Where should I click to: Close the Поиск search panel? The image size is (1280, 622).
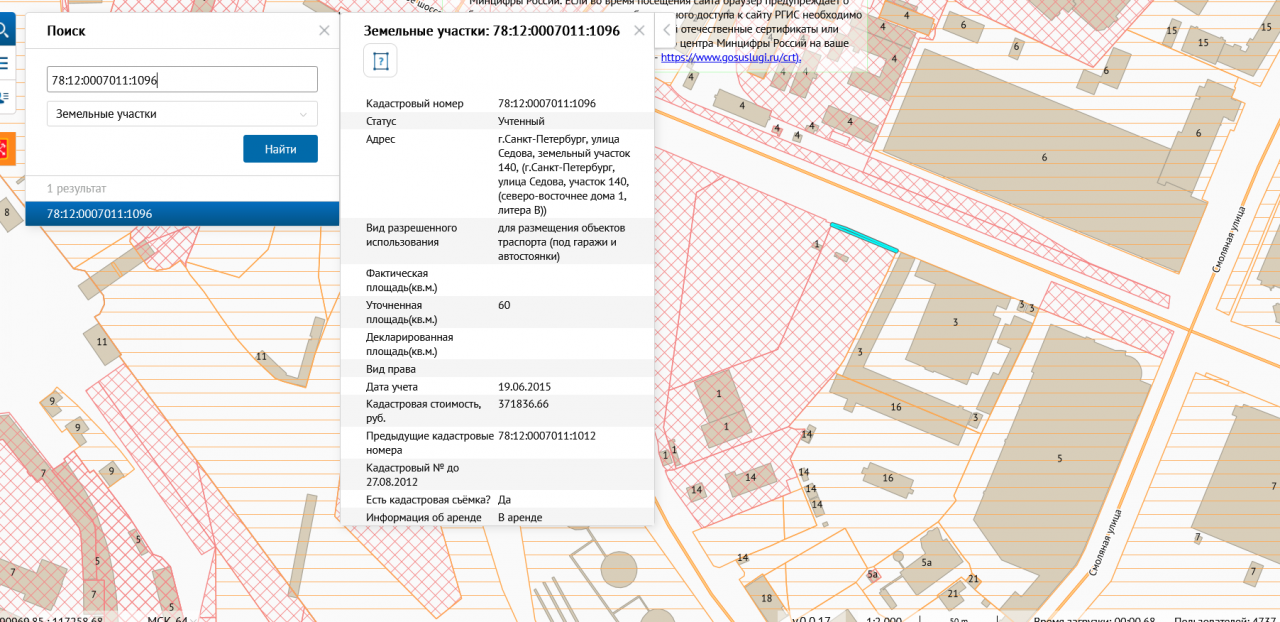pyautogui.click(x=324, y=31)
